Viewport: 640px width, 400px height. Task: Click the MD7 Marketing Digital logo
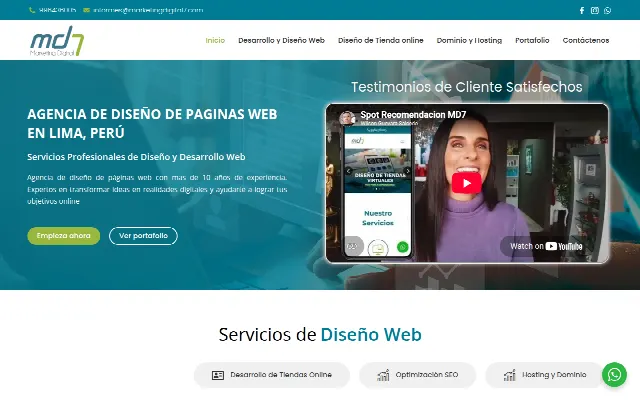pos(57,41)
